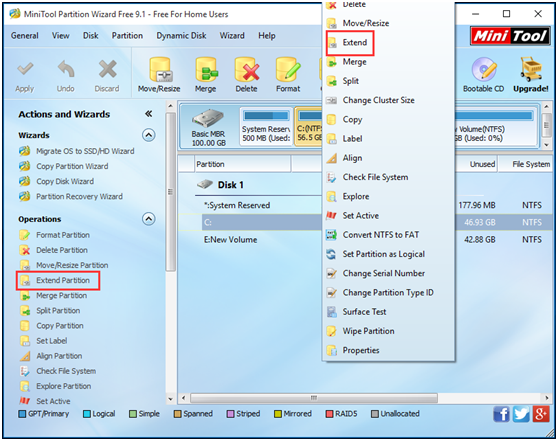Open the Facebook social icon
This screenshot has width=558, height=441.
pyautogui.click(x=501, y=414)
